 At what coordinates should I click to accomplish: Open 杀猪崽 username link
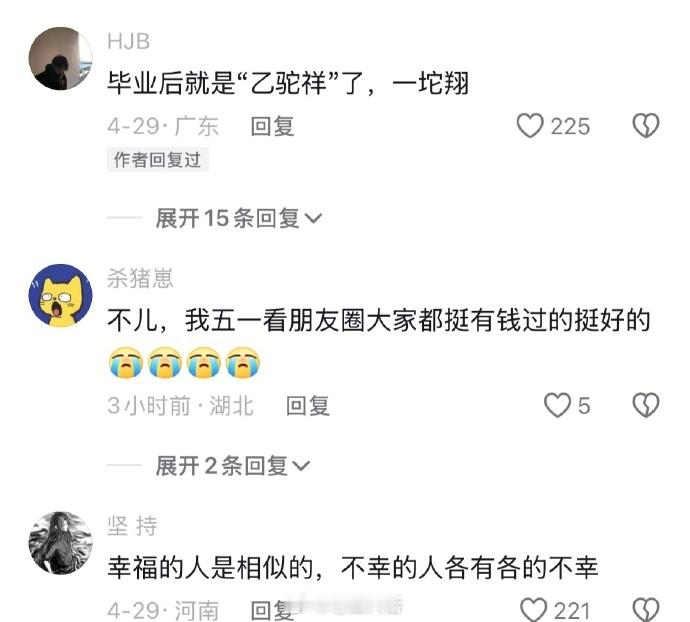pos(140,279)
